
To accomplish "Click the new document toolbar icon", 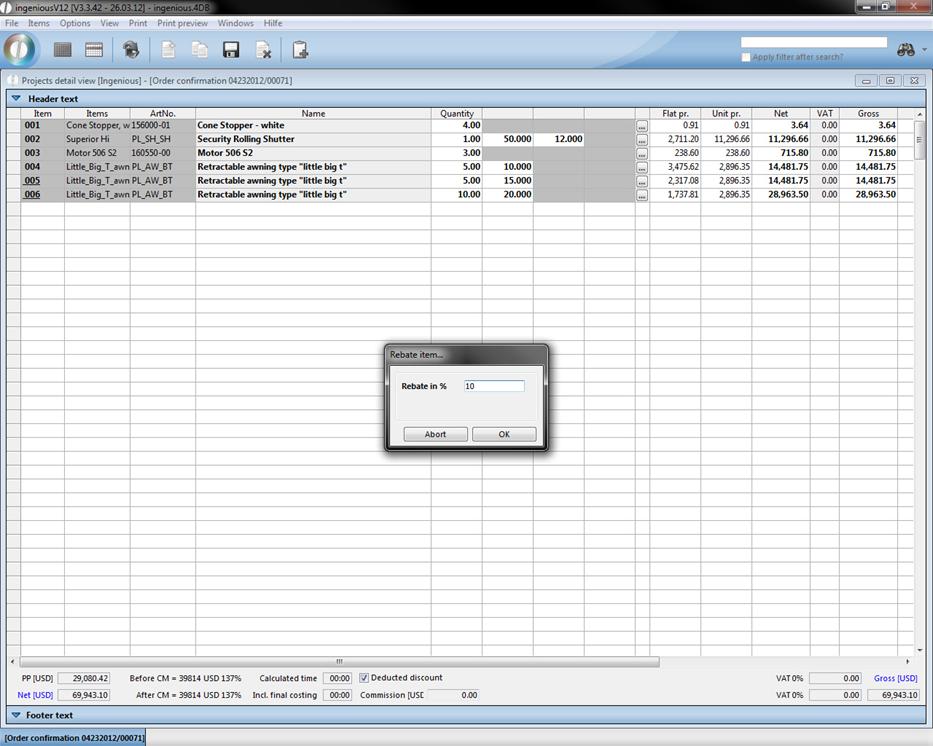I will click(169, 50).
